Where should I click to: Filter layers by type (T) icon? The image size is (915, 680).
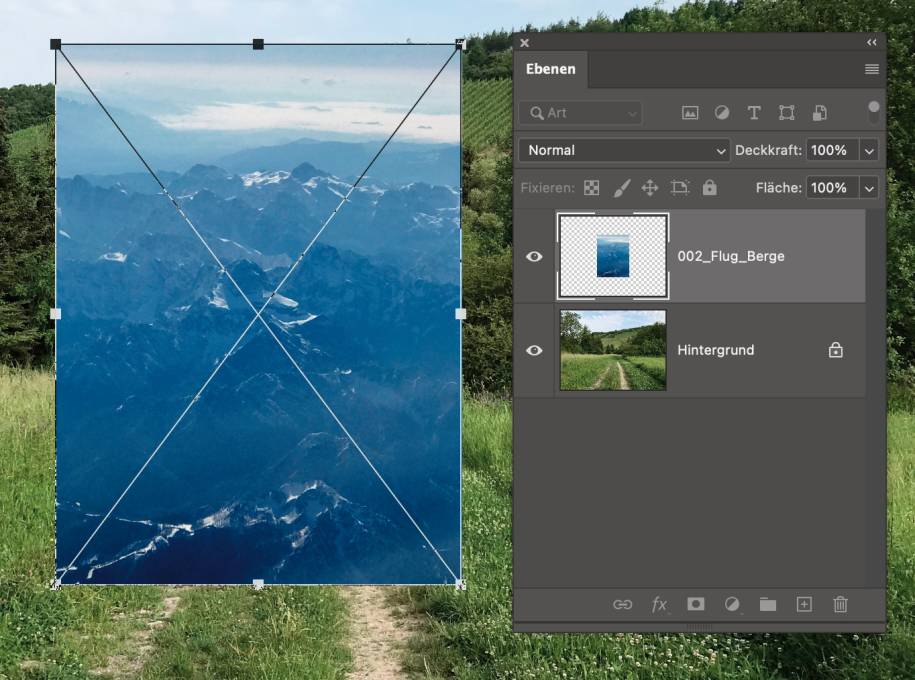tap(754, 113)
